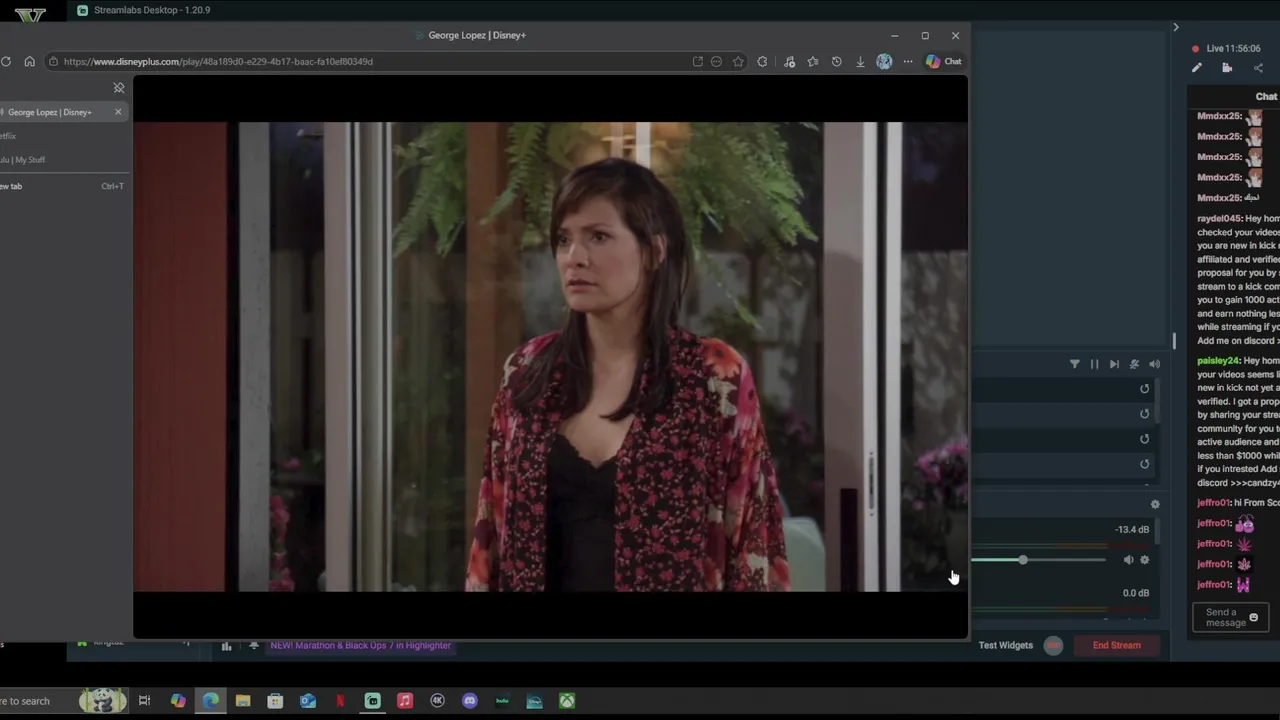Image resolution: width=1280 pixels, height=720 pixels.
Task: Open the Extensions puzzle icon in Edge
Action: click(x=762, y=61)
